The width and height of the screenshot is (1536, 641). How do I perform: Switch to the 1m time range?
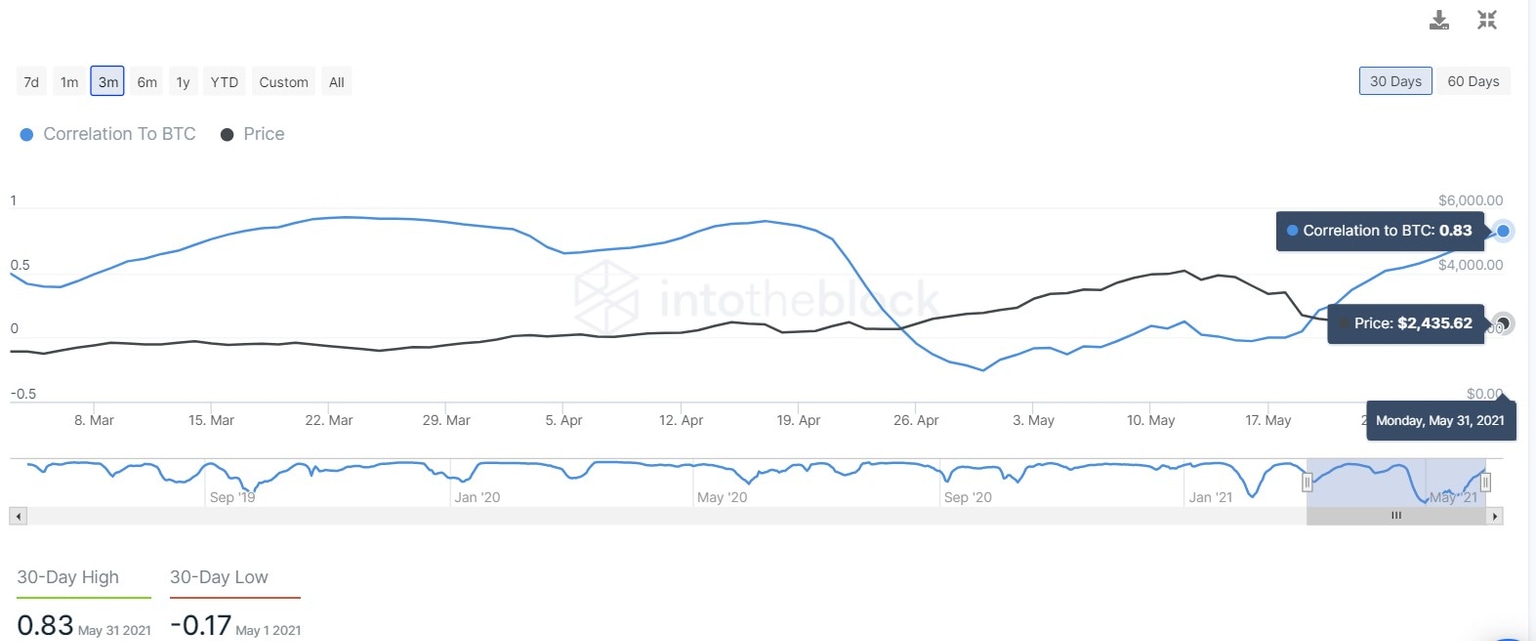[68, 81]
